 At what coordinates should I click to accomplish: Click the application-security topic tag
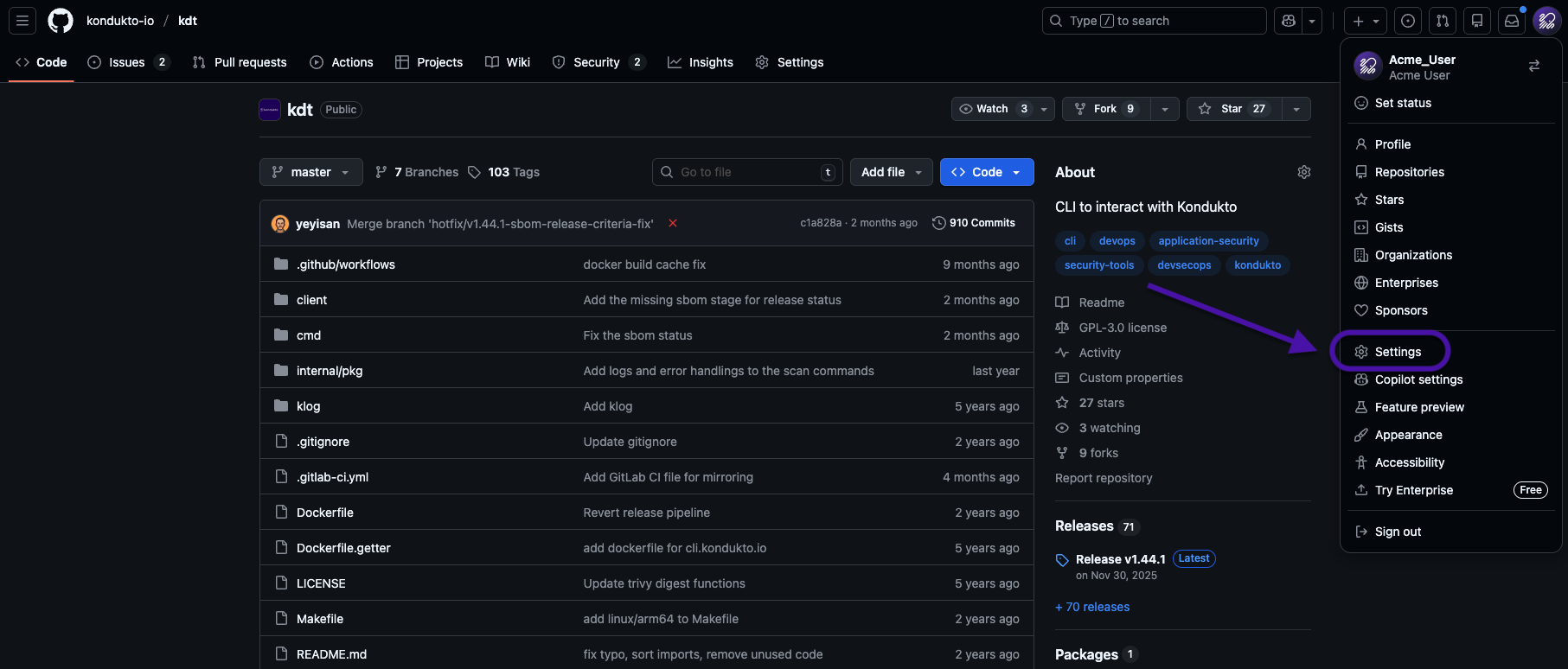[1208, 241]
